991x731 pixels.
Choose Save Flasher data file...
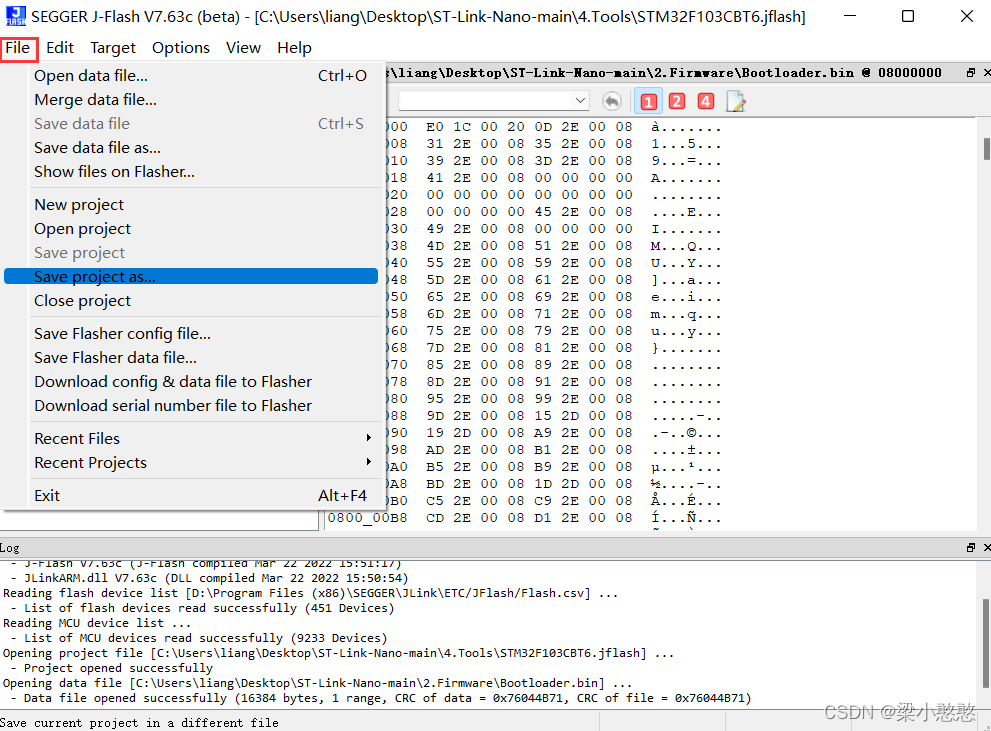191,358
